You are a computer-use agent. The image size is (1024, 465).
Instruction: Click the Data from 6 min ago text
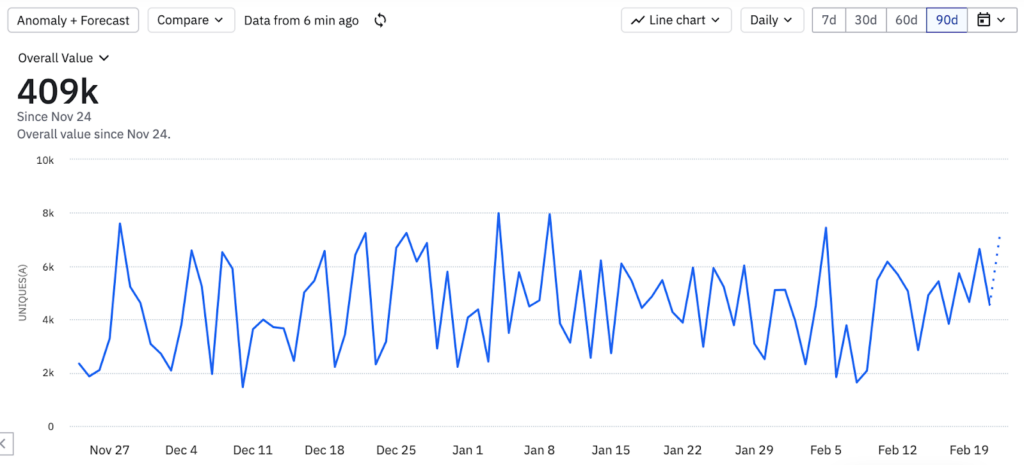[x=301, y=20]
